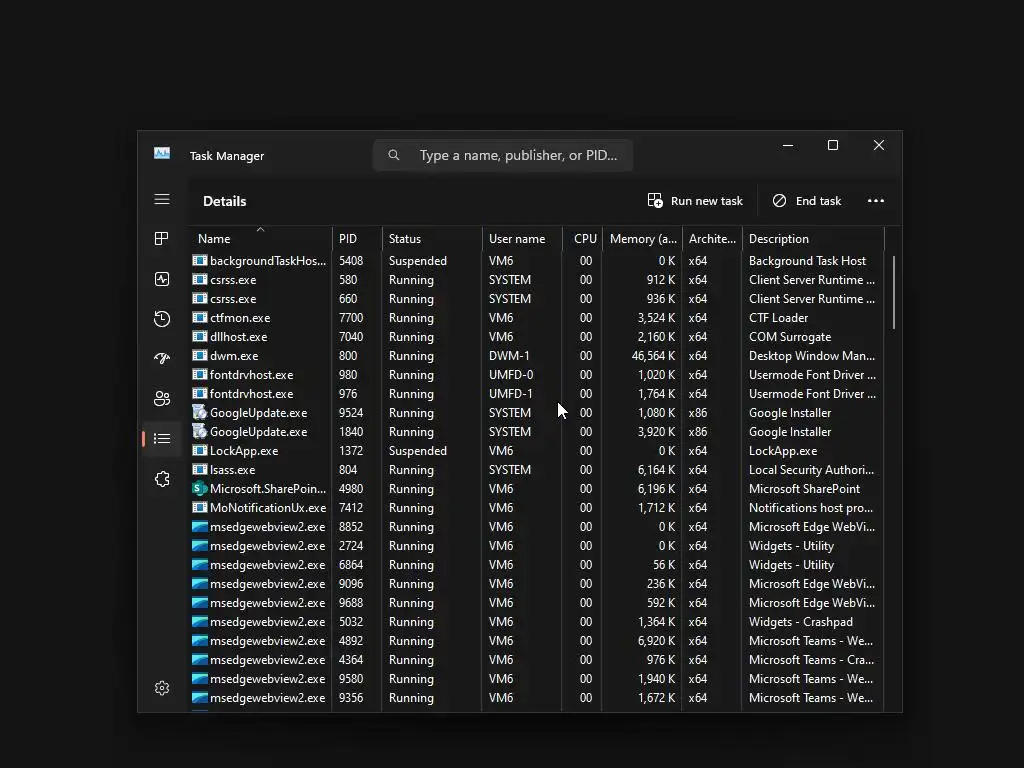Open Task Manager settings gear
The height and width of the screenshot is (768, 1024).
click(x=162, y=688)
